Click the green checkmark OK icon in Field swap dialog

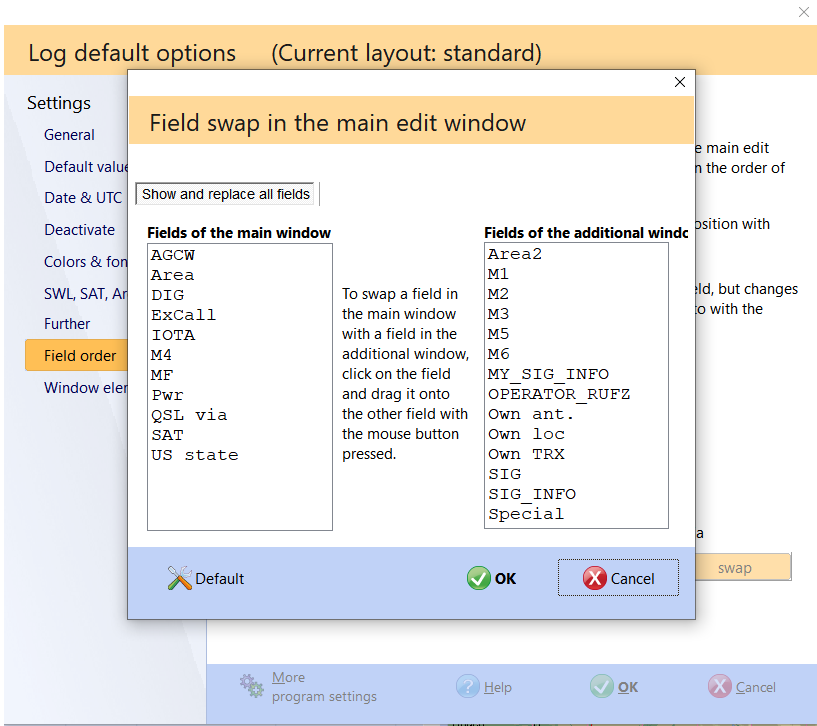click(478, 578)
